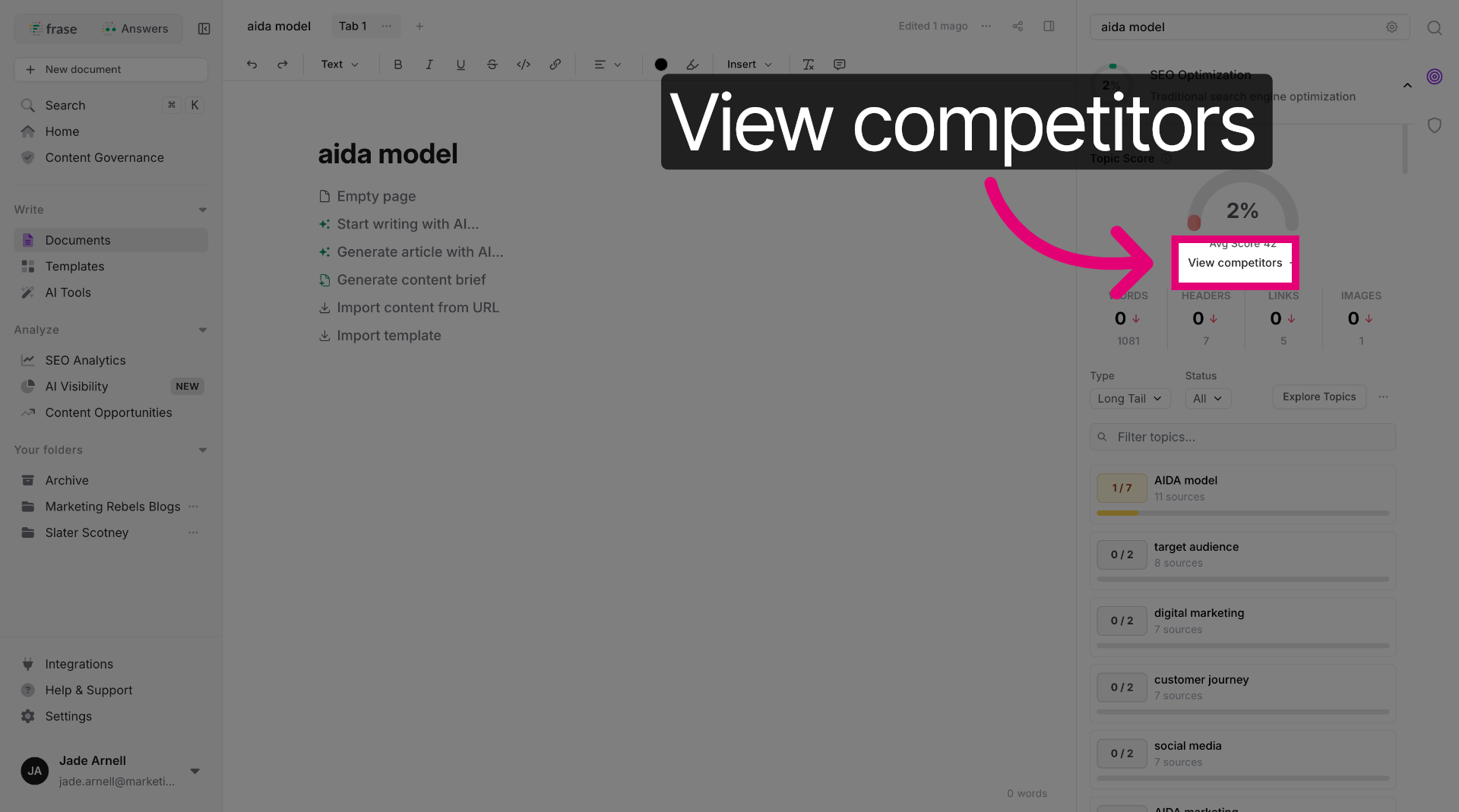The height and width of the screenshot is (812, 1459).
Task: Toggle italic formatting
Action: tap(429, 65)
